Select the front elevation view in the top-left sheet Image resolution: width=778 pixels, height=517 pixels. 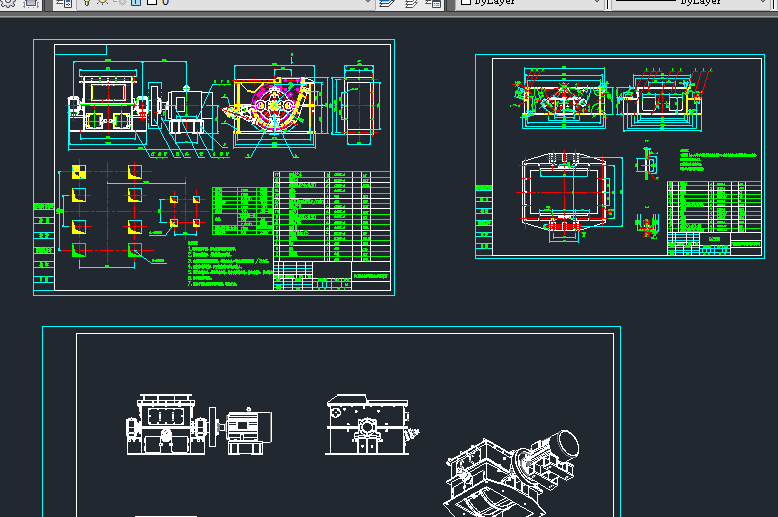[x=108, y=105]
